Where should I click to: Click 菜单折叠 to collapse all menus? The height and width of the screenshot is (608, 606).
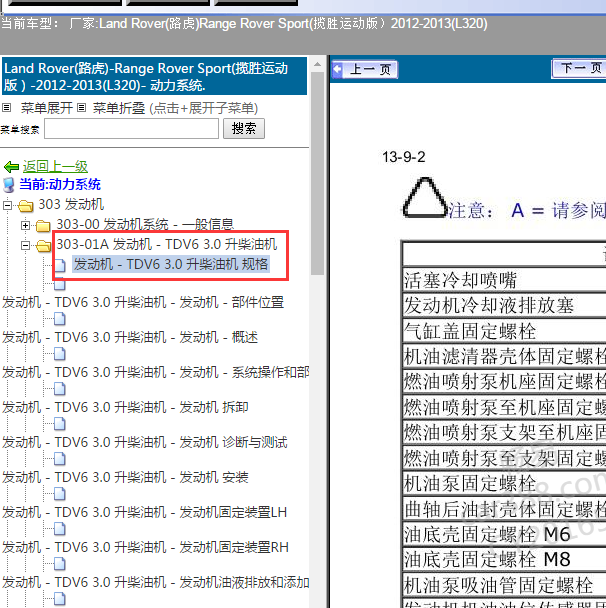(119, 108)
